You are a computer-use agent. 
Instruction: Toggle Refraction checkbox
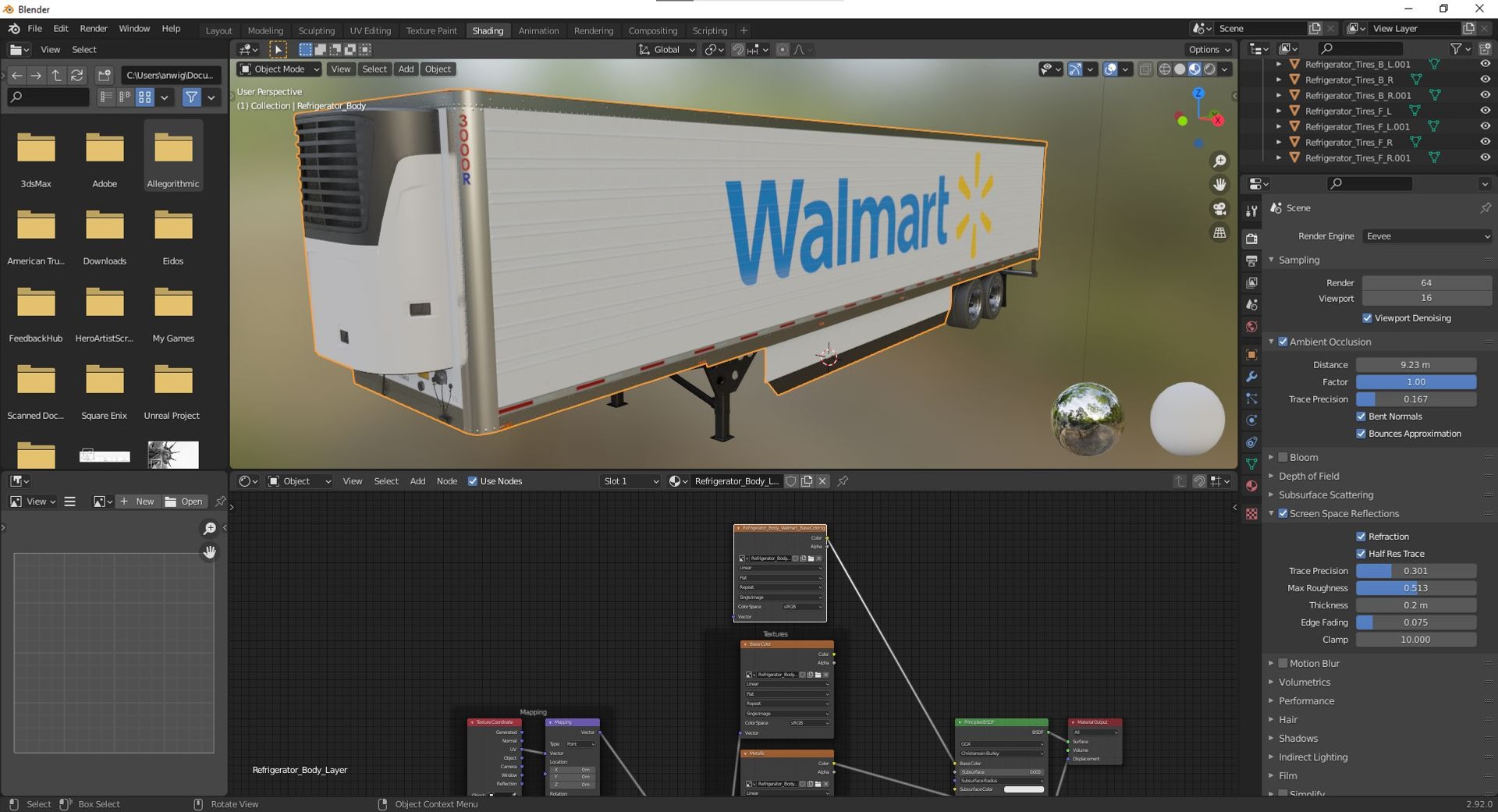(x=1361, y=537)
